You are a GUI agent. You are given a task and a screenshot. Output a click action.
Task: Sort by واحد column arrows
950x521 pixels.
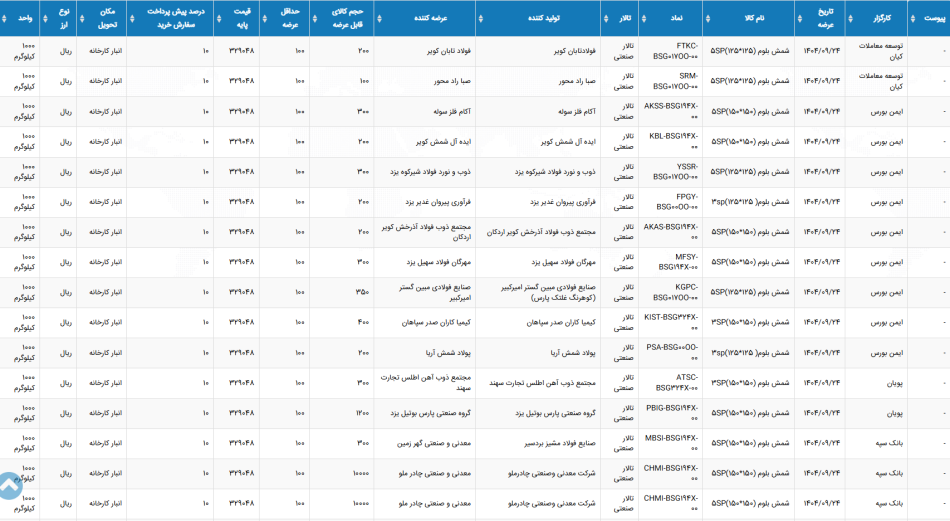click(x=5, y=18)
